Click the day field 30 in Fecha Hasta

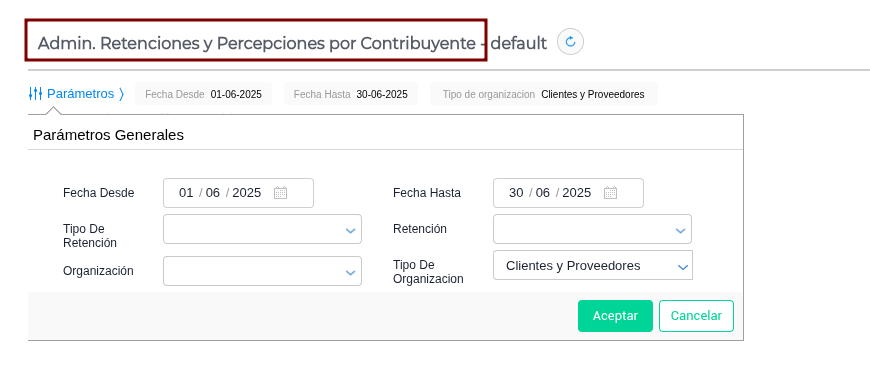(x=516, y=193)
